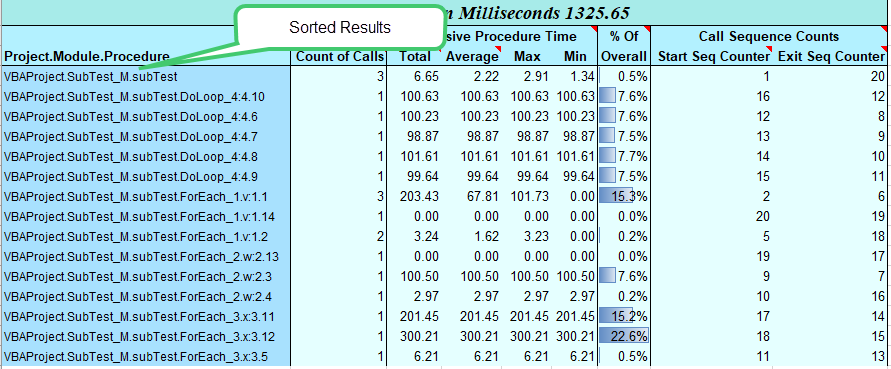Click the red comment marker on Total header
891x369 pixels.
tap(438, 52)
